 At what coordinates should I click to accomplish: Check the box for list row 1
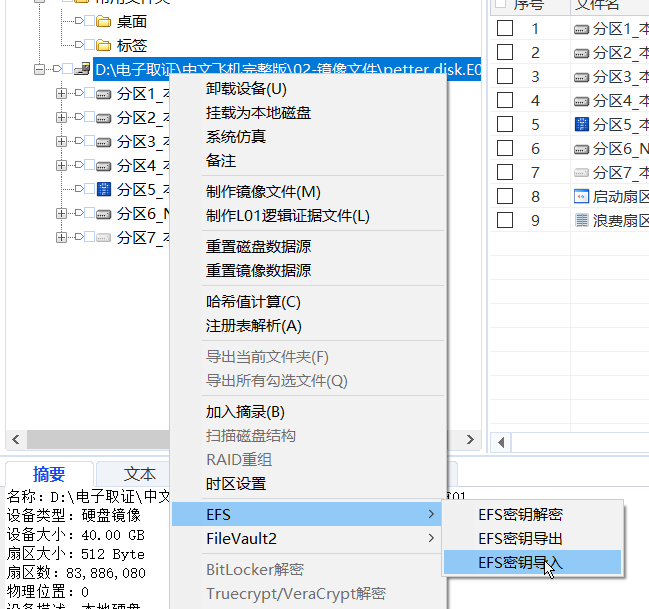[505, 29]
